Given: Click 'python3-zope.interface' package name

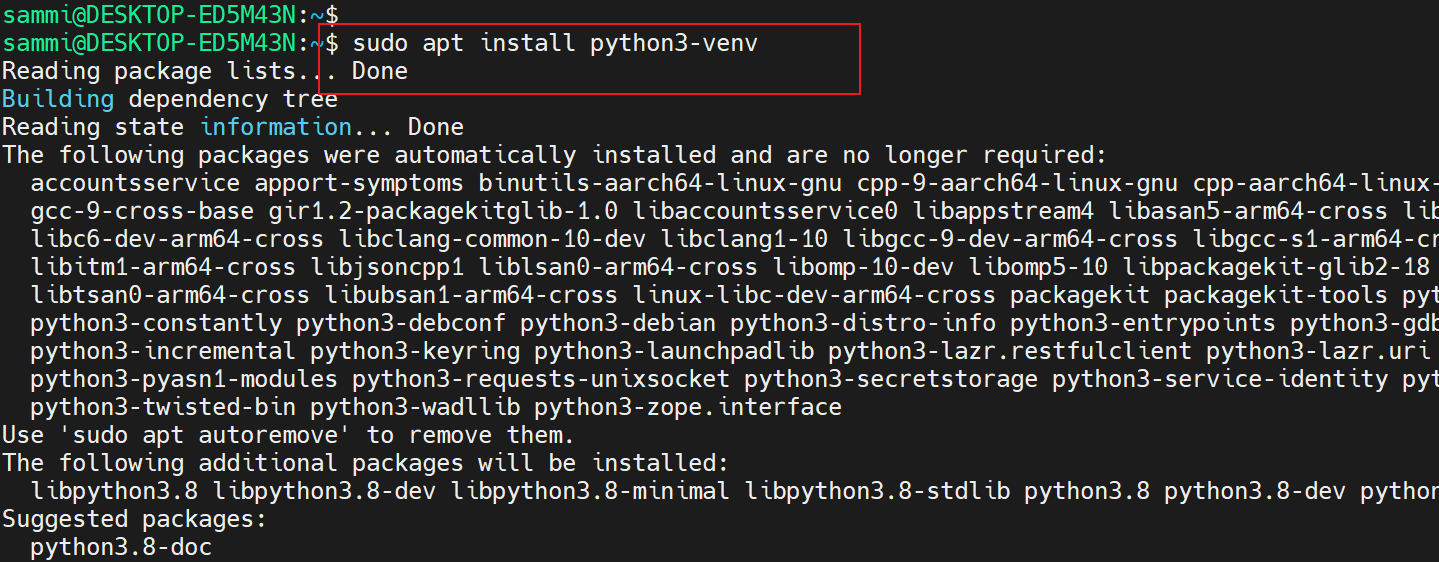Looking at the screenshot, I should (688, 407).
